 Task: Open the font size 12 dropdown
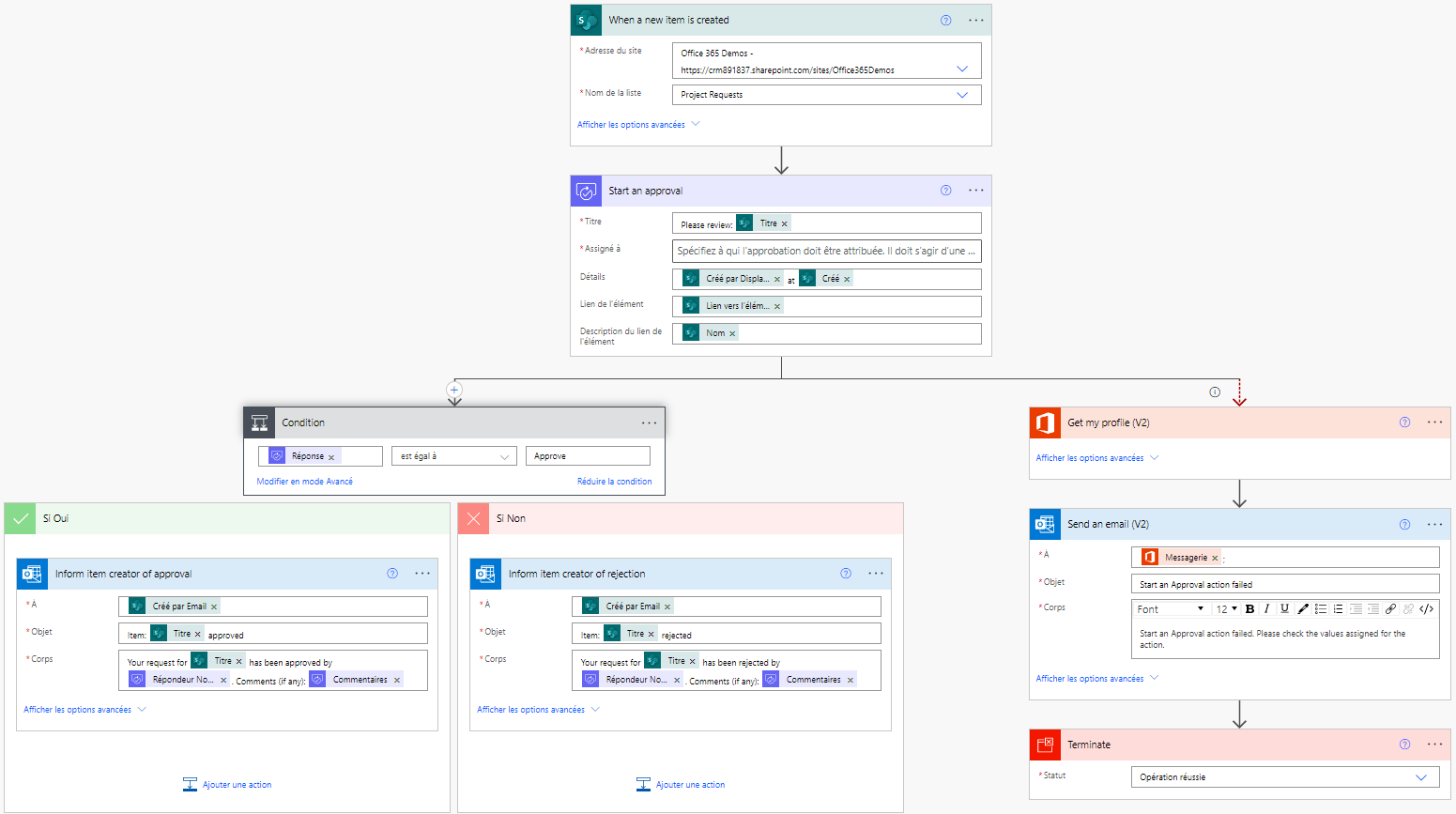[x=1227, y=609]
